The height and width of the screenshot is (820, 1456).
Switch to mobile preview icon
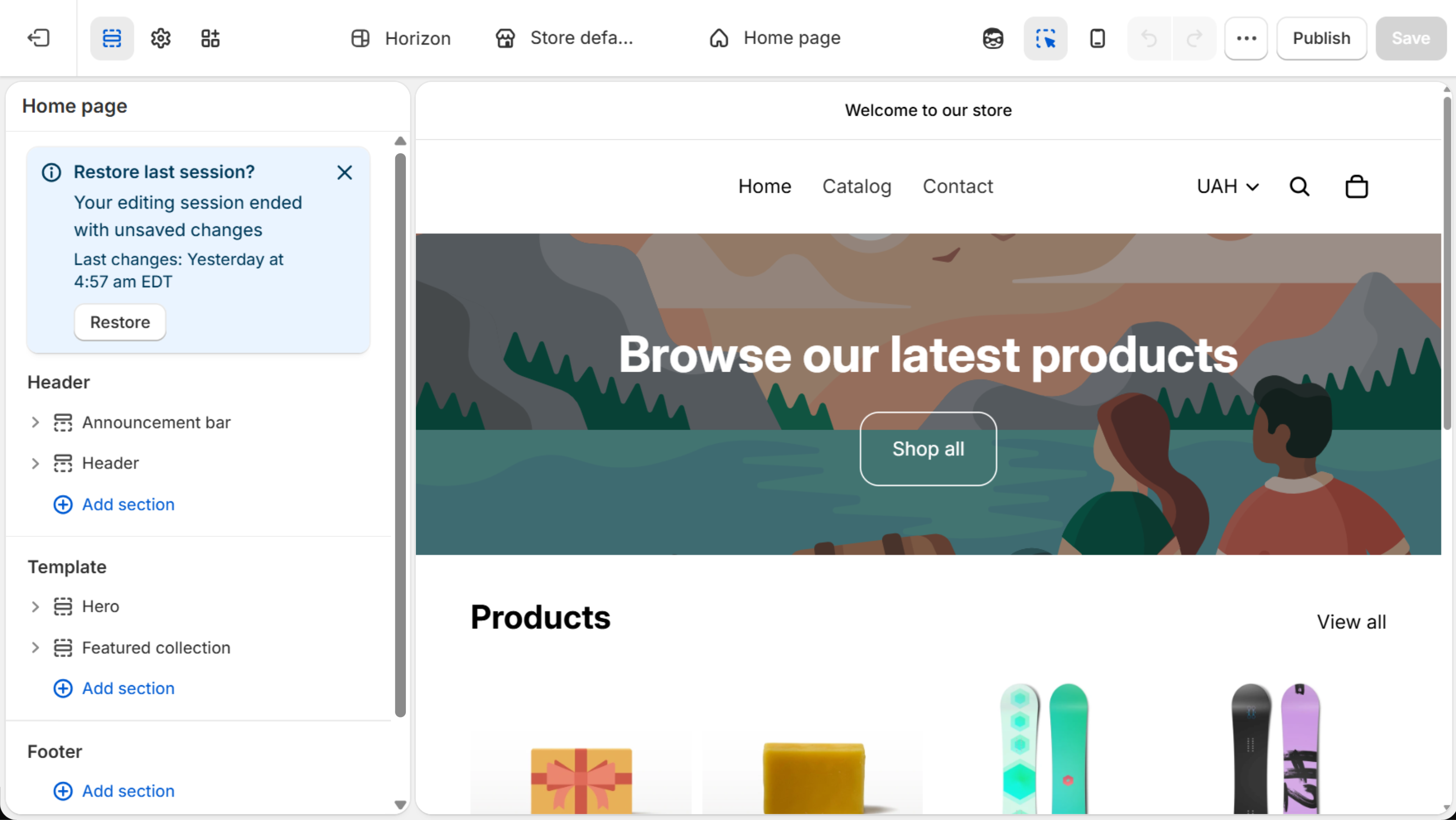click(1097, 38)
